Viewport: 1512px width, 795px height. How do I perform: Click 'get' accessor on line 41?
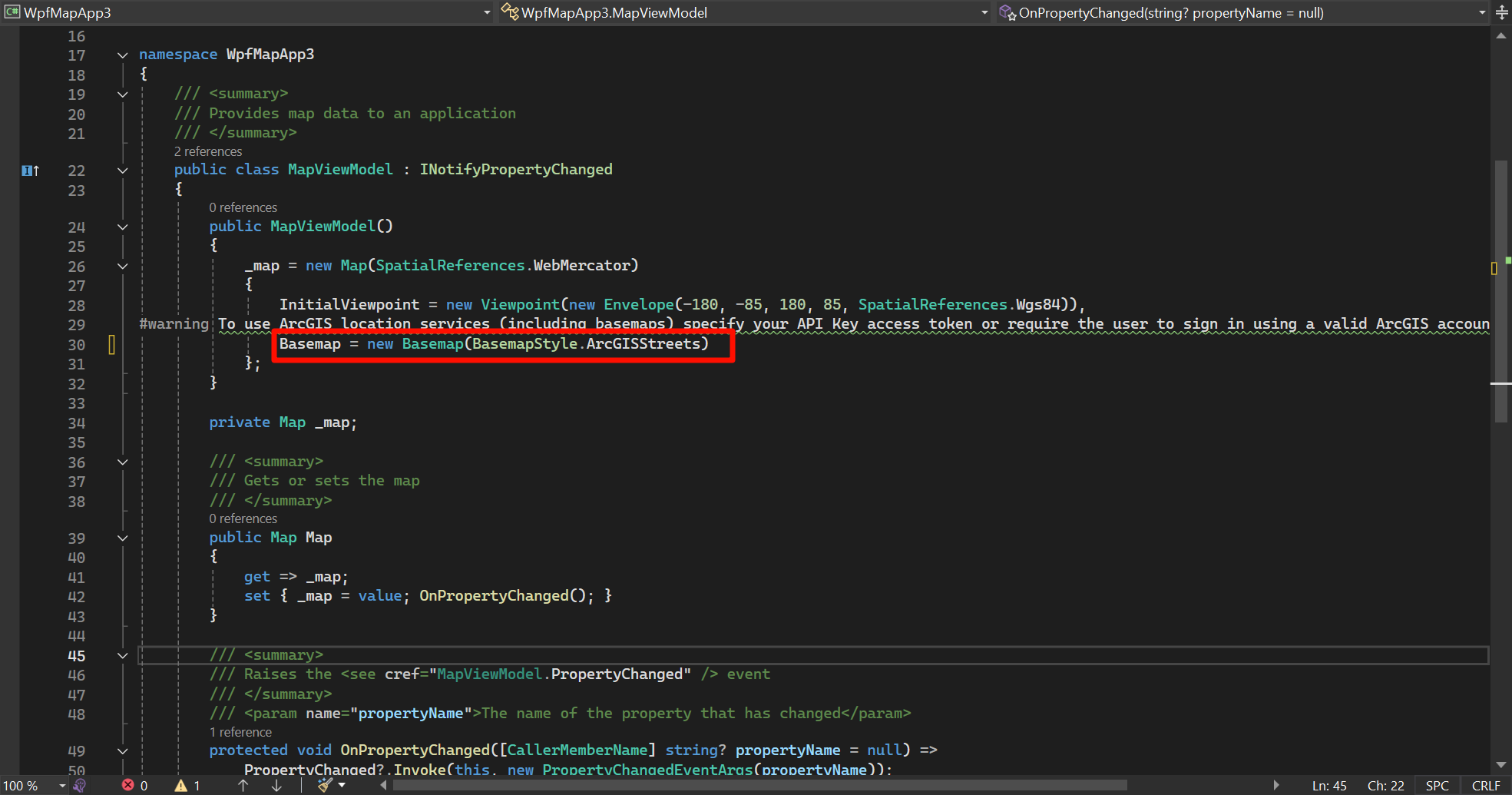[x=257, y=576]
